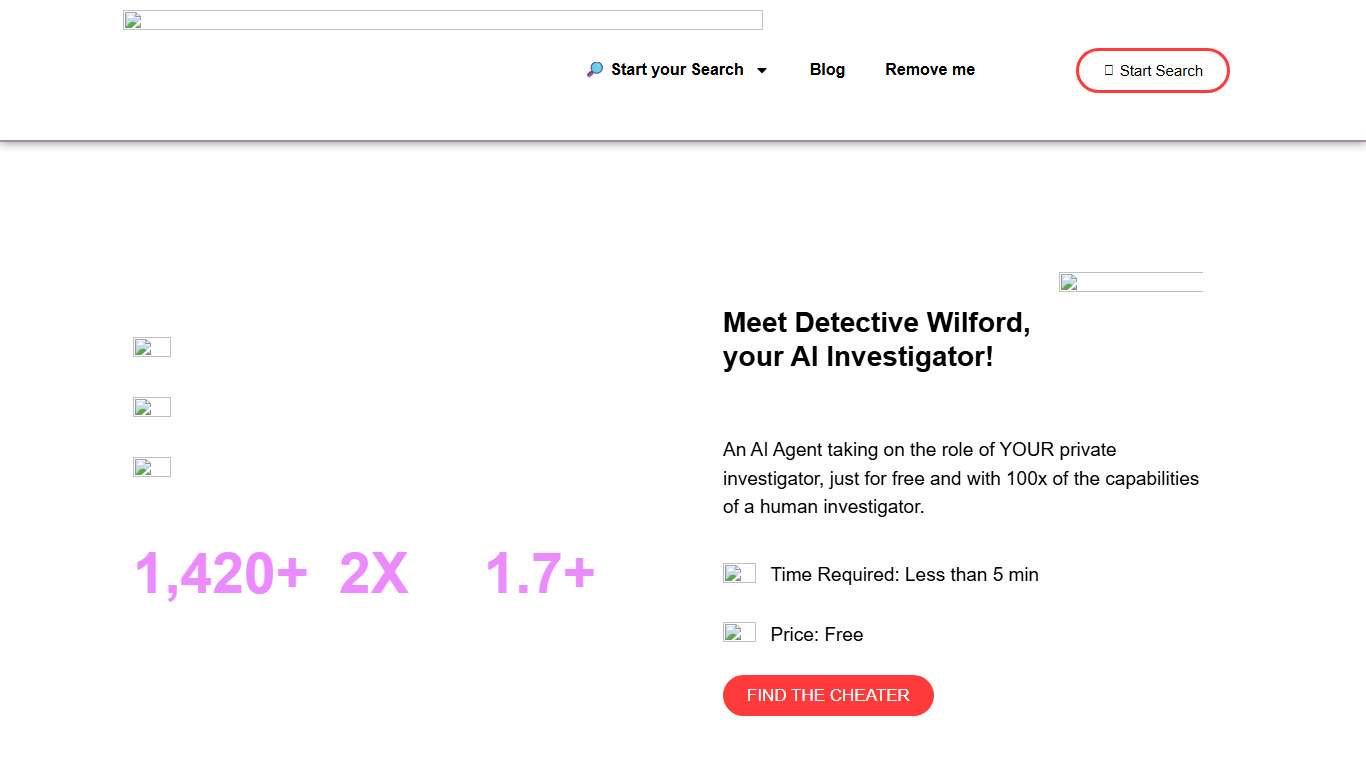Click the Start Search button

(1152, 70)
